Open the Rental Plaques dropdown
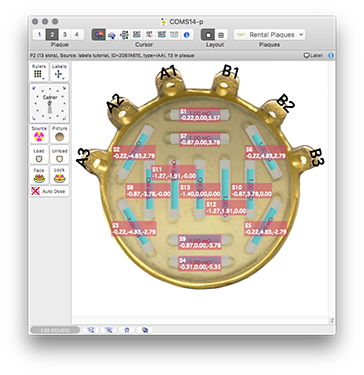Screen dimensions: 364x375 click(x=269, y=35)
